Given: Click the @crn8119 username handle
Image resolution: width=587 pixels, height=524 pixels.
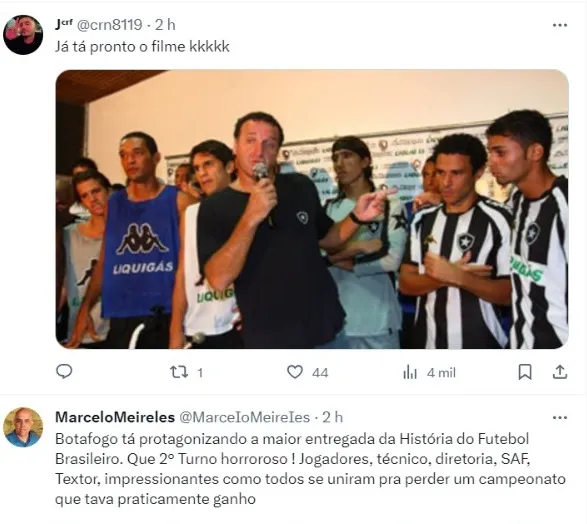Looking at the screenshot, I should (110, 25).
